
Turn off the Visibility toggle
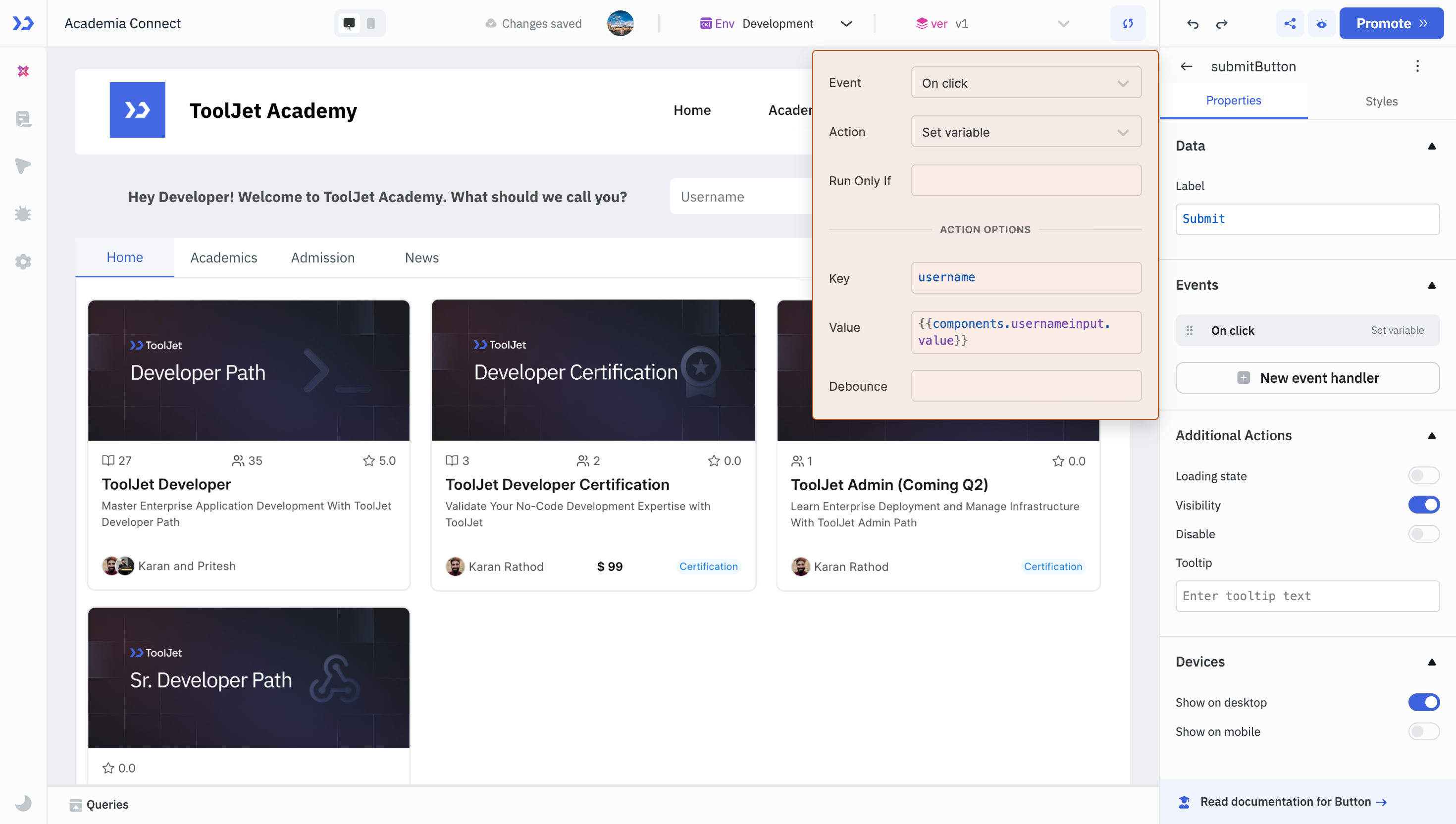pos(1423,505)
